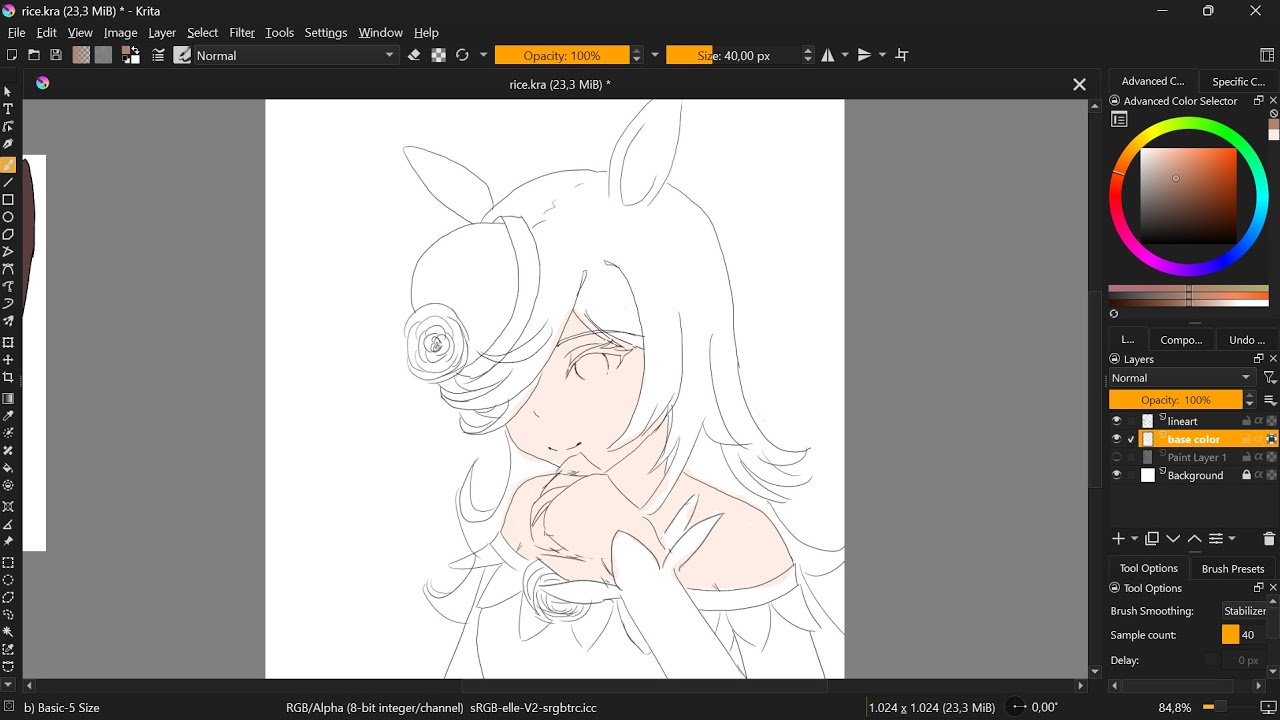Click the wrap around mode icon
This screenshot has width=1280, height=720.
[x=903, y=56]
